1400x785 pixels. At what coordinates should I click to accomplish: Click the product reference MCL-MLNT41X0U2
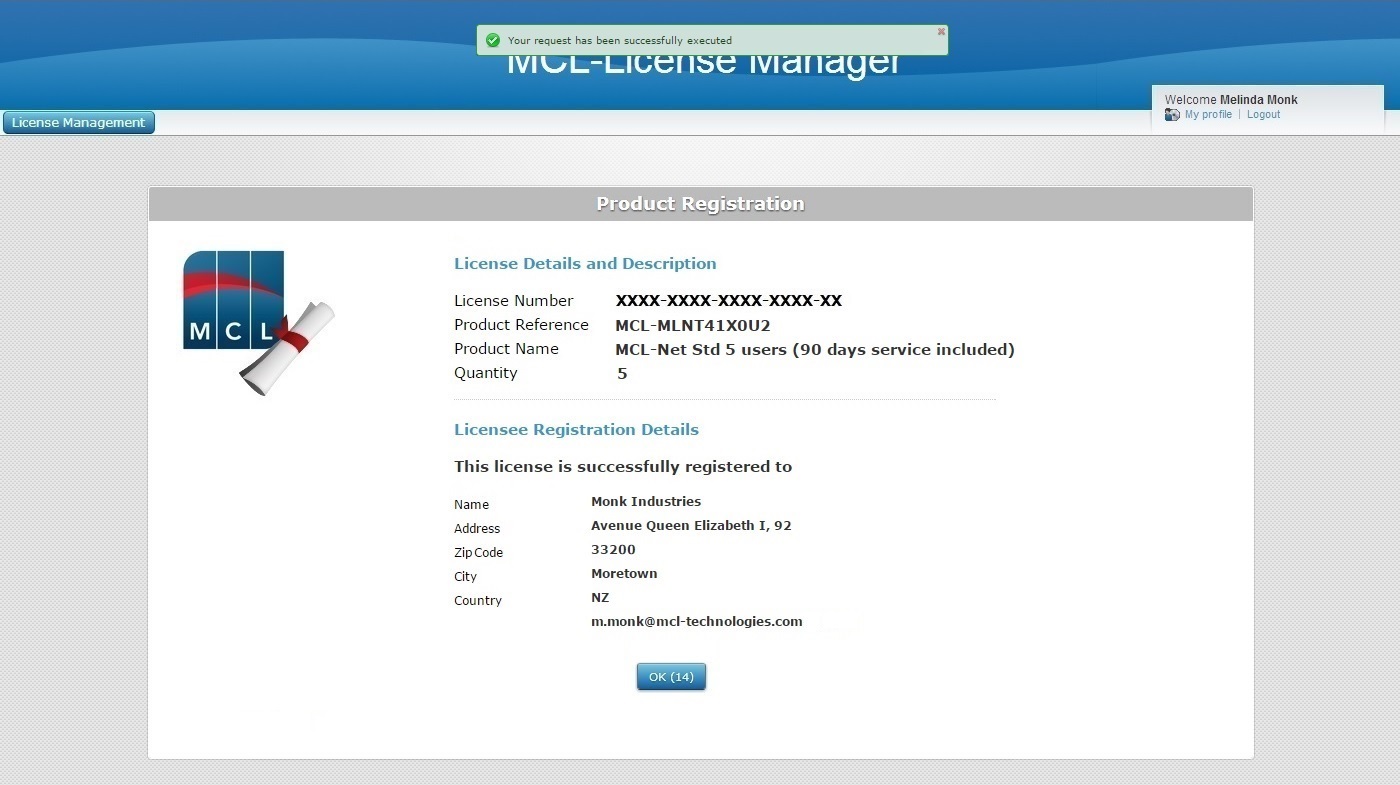692,325
